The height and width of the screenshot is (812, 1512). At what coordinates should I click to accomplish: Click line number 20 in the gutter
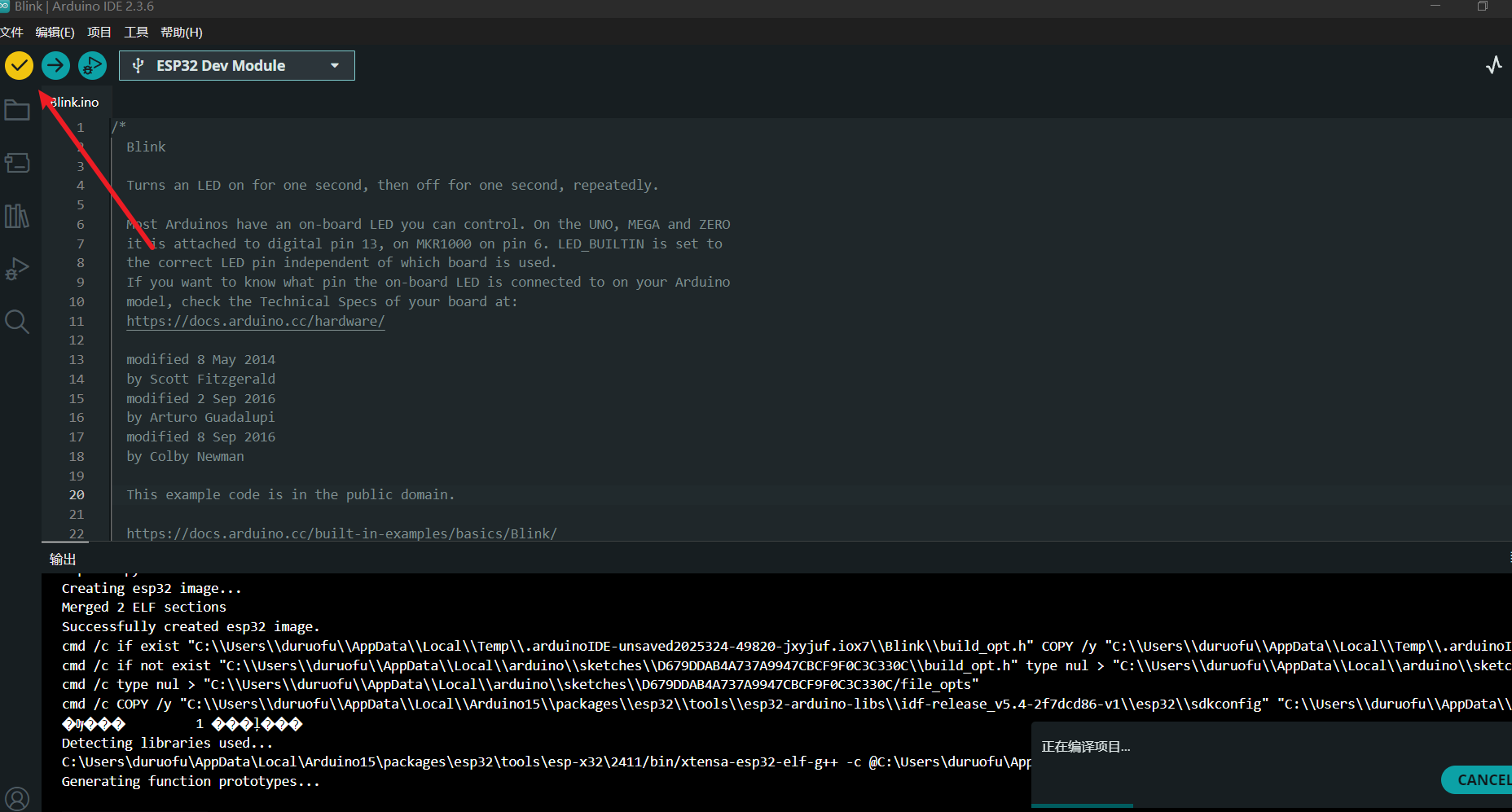77,495
